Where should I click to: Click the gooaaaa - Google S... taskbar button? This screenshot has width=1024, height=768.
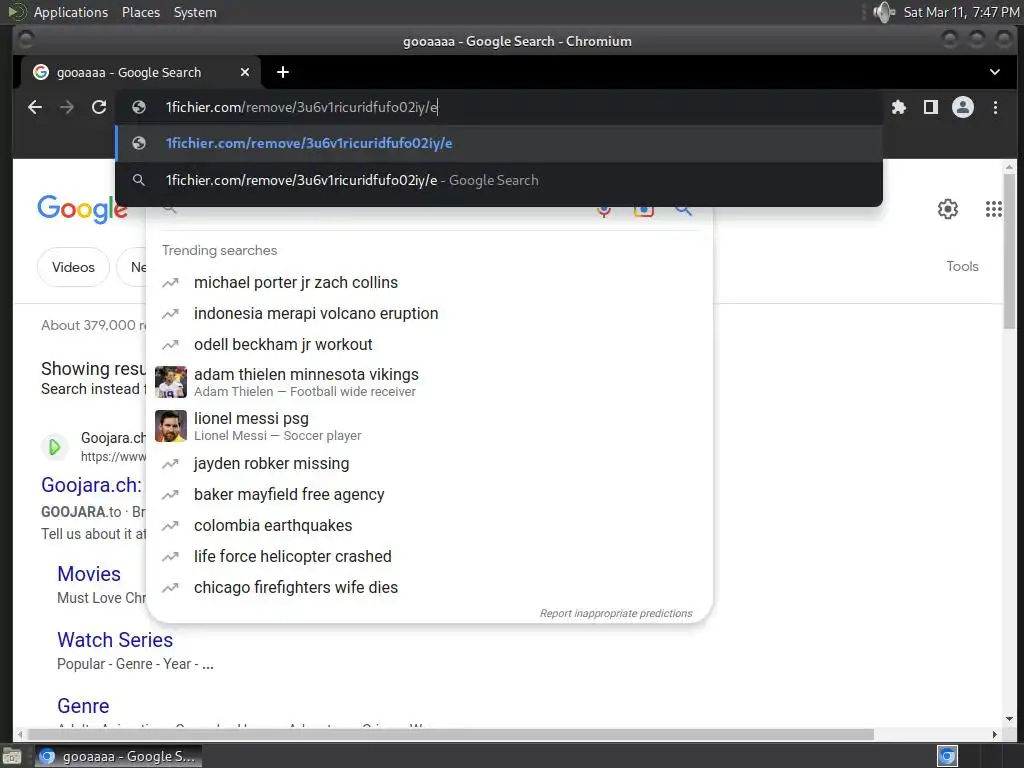(118, 756)
